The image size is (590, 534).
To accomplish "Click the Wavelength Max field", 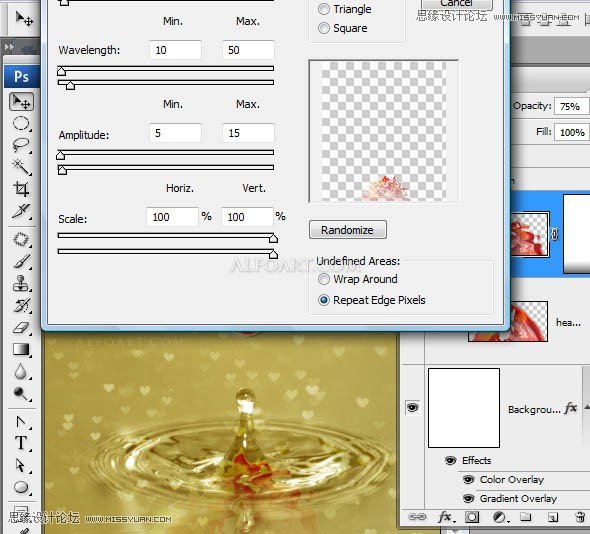I will click(x=248, y=50).
